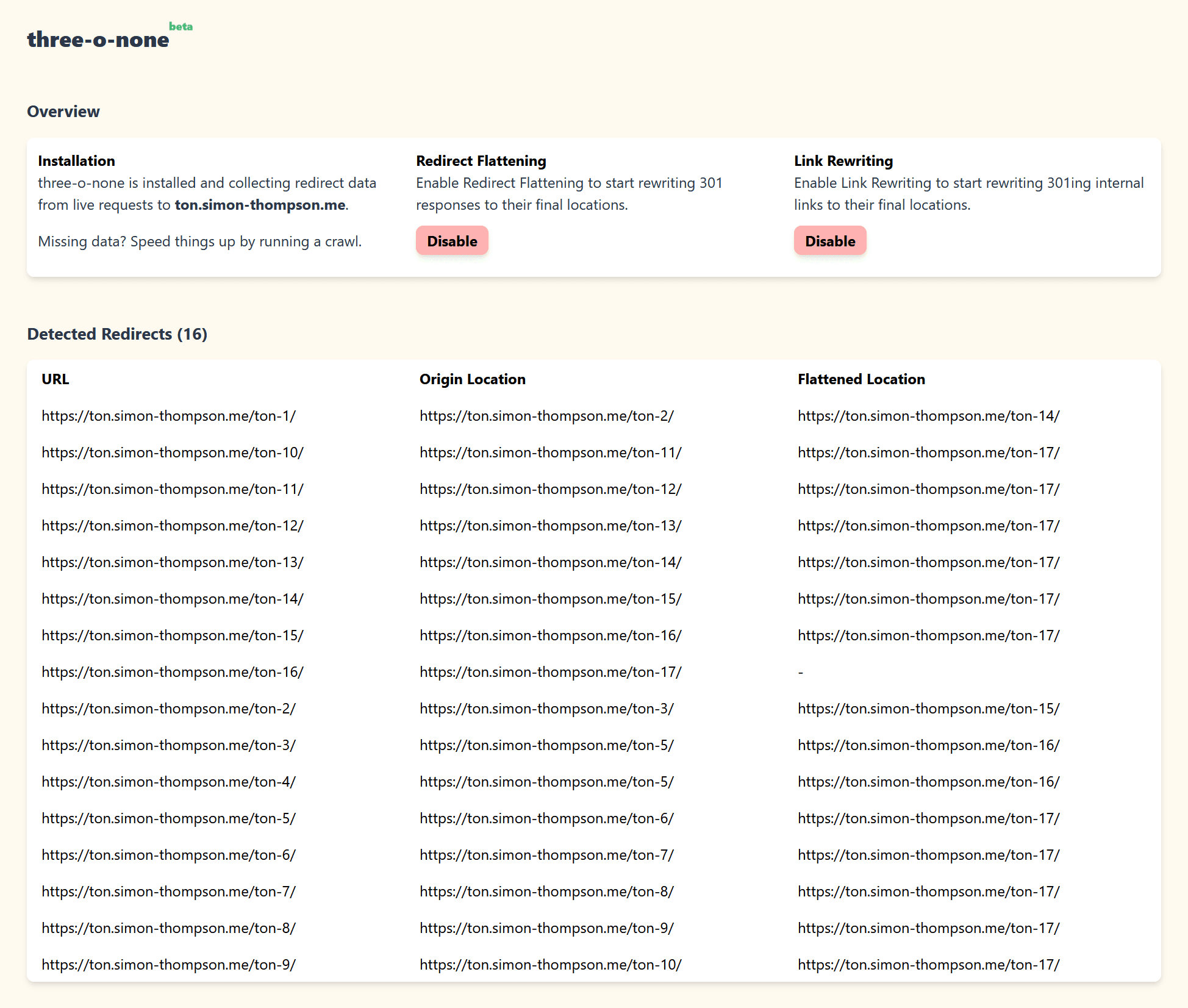Click ton-11/ in the URL column
The image size is (1188, 1008).
pos(173,489)
